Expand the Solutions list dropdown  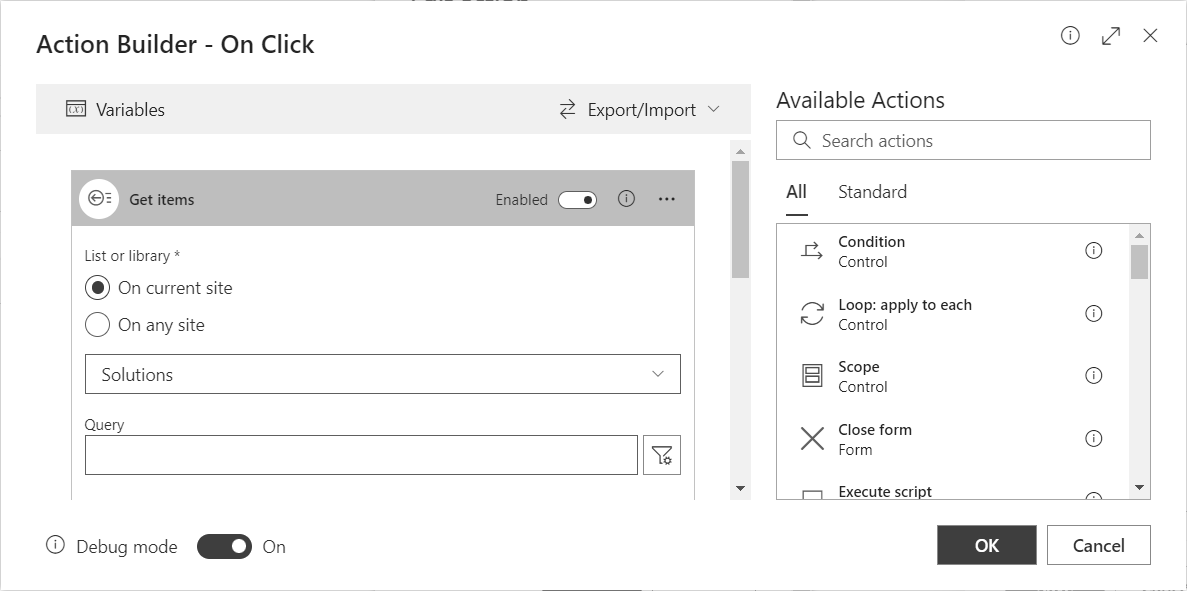coord(382,374)
